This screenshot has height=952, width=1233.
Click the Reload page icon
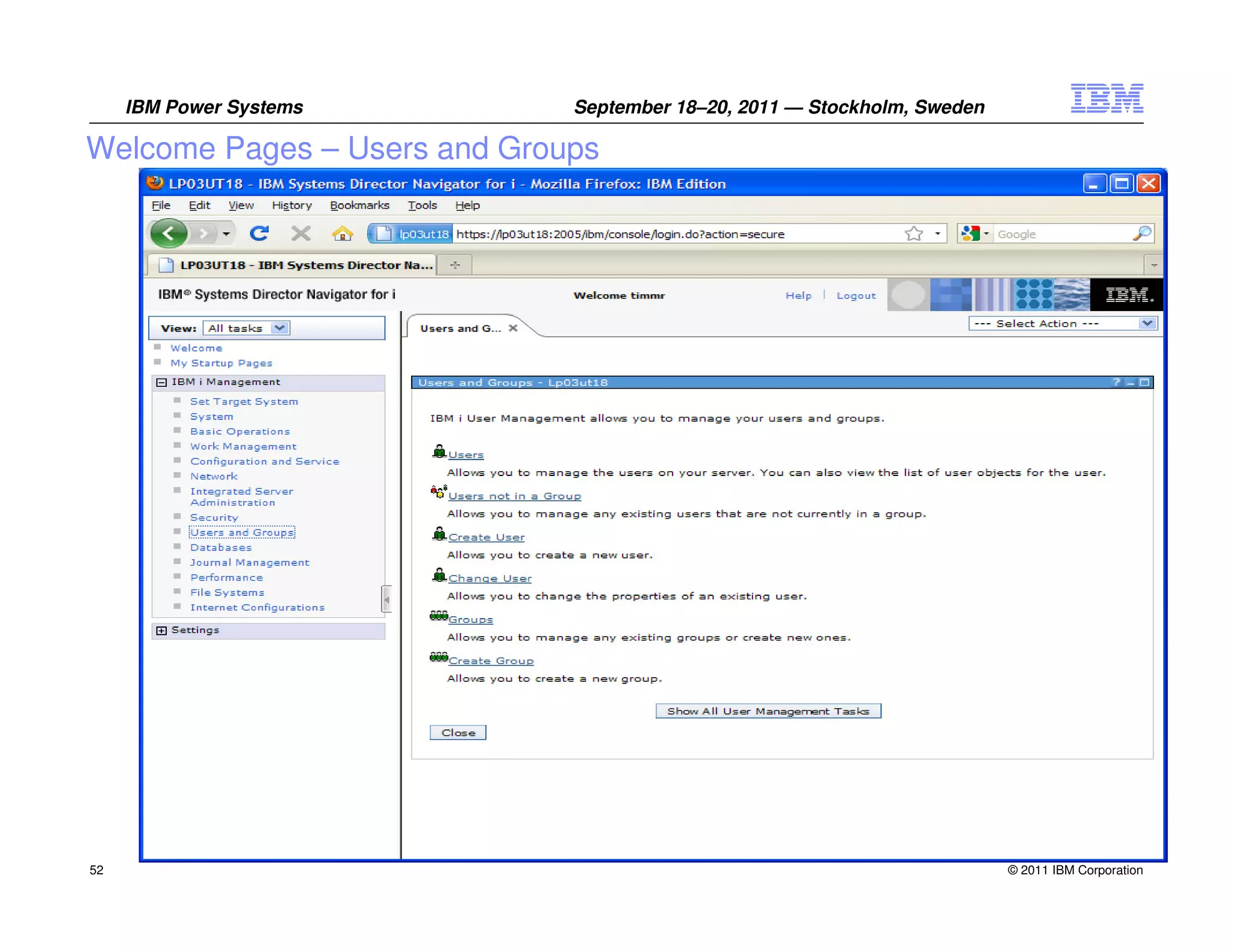point(259,233)
